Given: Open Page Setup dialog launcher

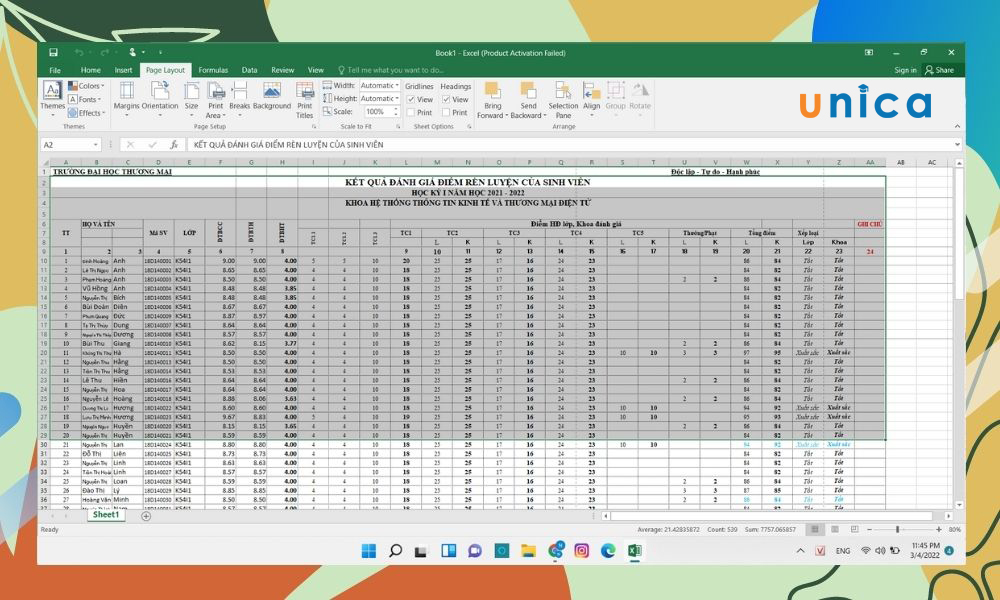Looking at the screenshot, I should tap(314, 127).
